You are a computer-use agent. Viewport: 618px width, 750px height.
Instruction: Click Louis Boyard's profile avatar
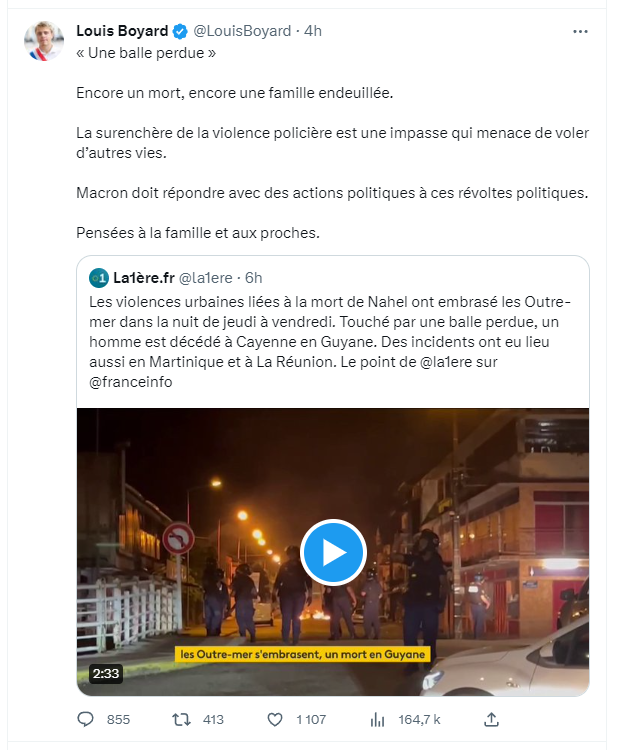click(x=44, y=41)
